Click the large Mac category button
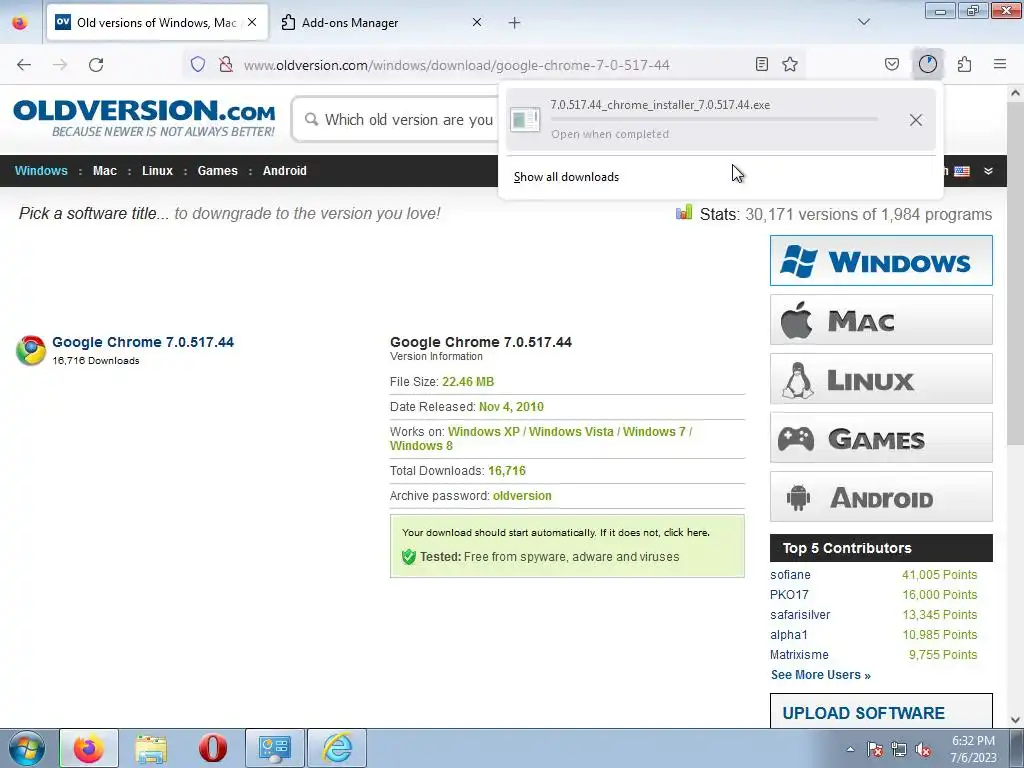Screen dimensions: 1024x768 click(881, 320)
